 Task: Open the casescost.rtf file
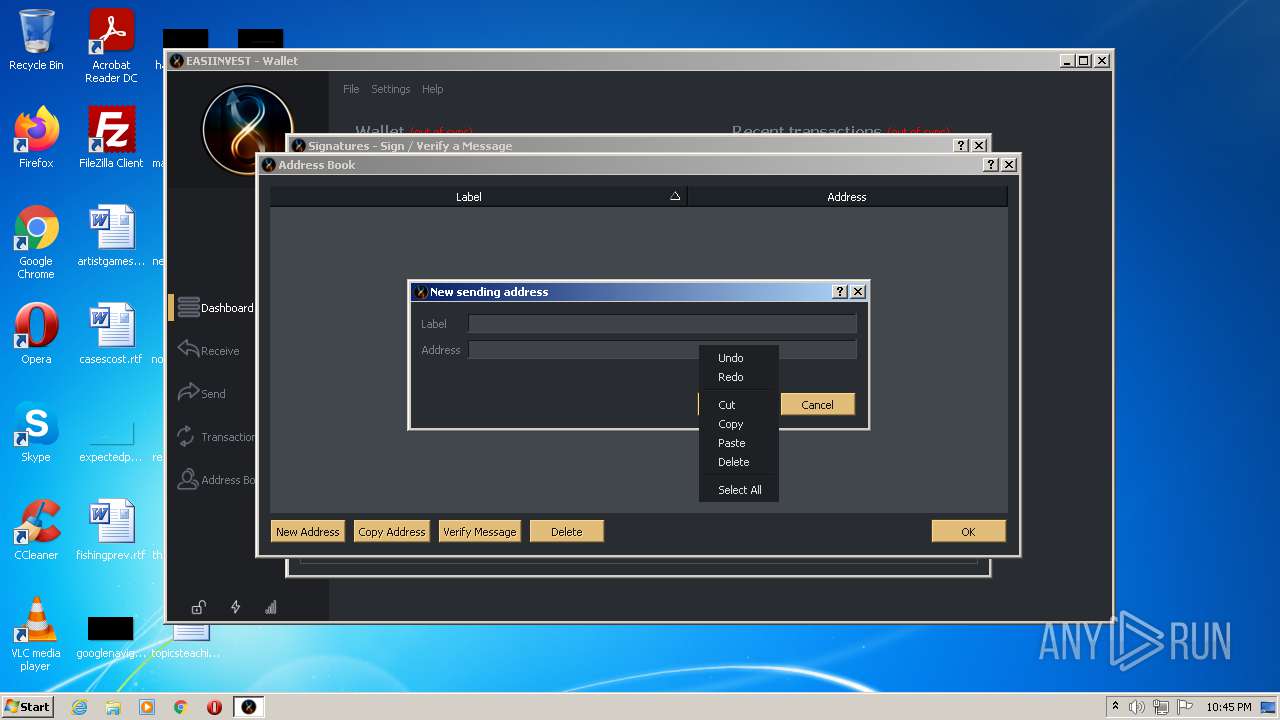(111, 334)
